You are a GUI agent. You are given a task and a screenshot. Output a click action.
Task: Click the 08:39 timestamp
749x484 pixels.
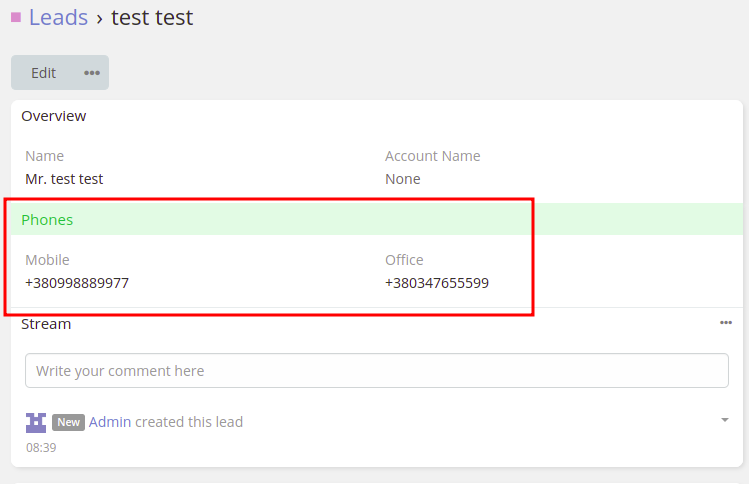click(41, 448)
